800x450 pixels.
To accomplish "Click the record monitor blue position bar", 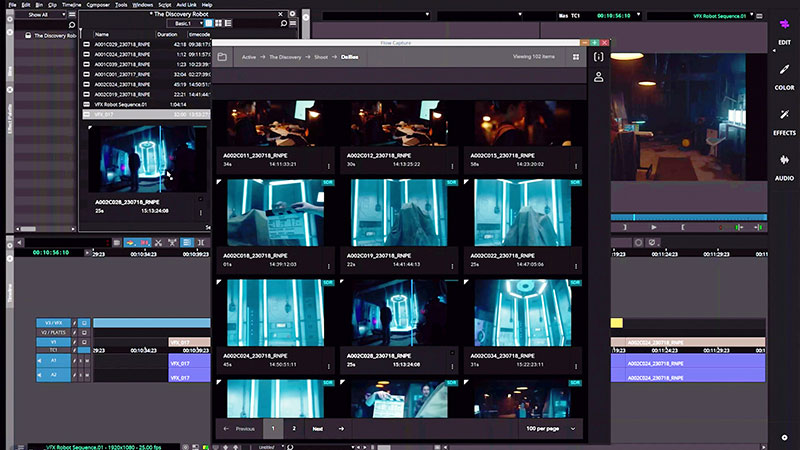I will 689,217.
